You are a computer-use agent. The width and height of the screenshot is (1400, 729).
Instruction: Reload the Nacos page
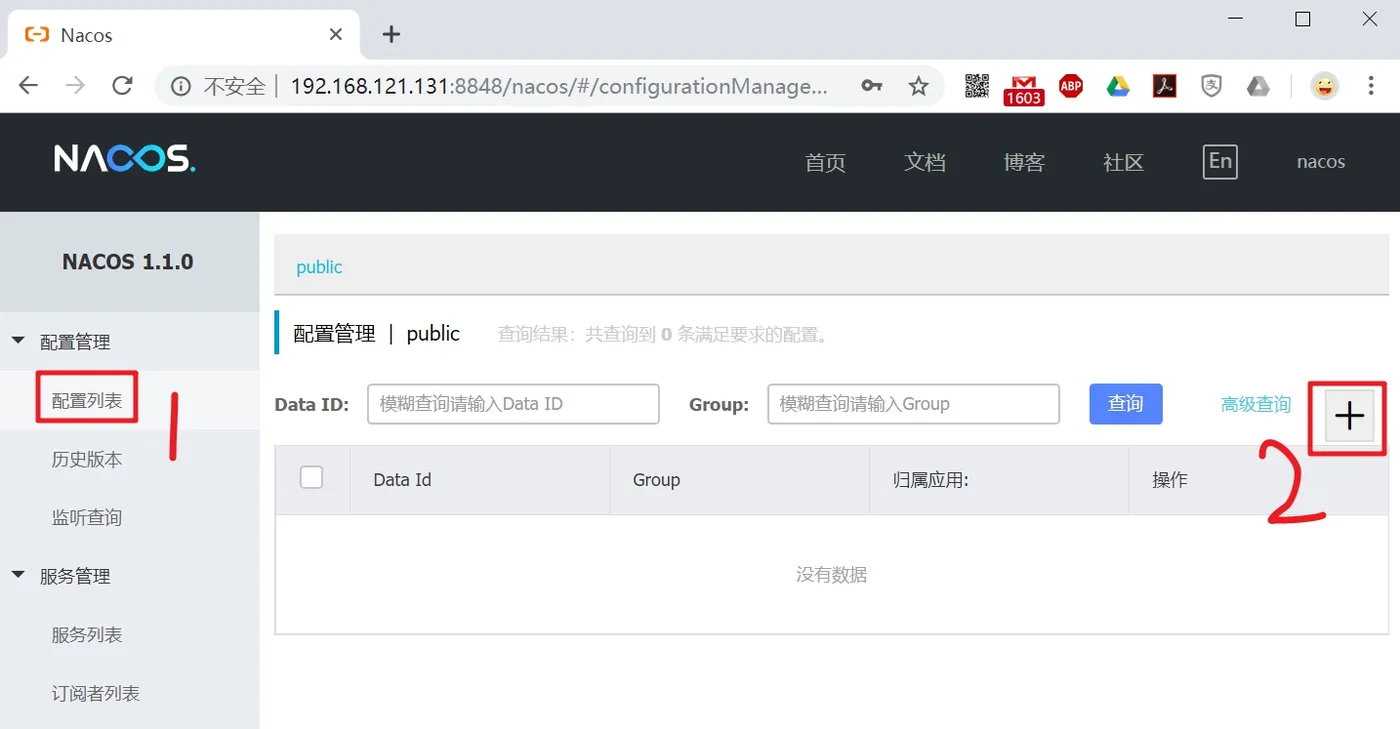pos(122,86)
